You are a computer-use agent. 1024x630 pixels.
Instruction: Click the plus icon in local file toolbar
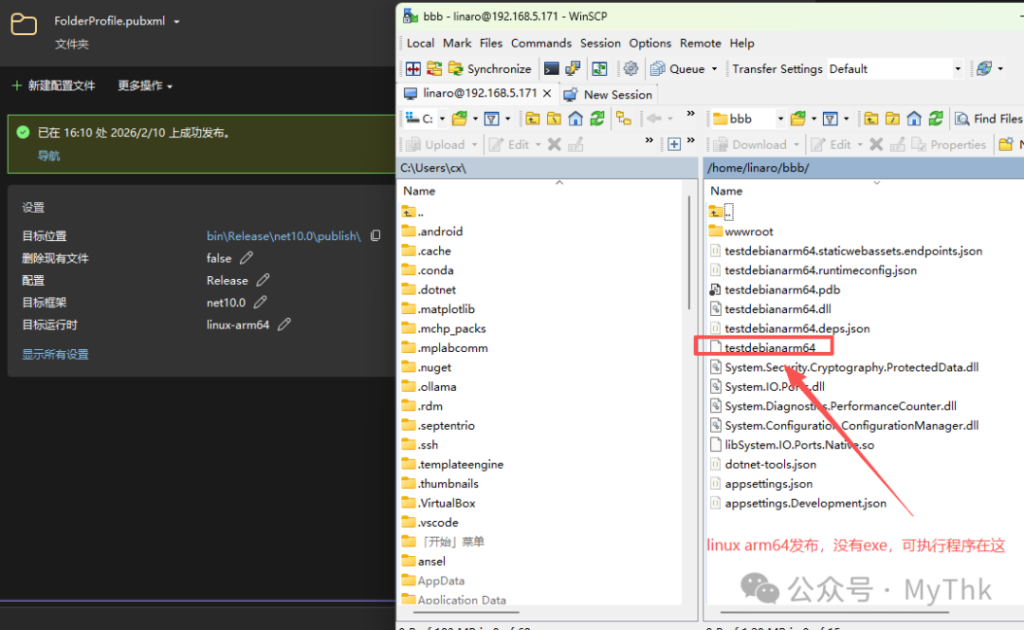tap(674, 144)
